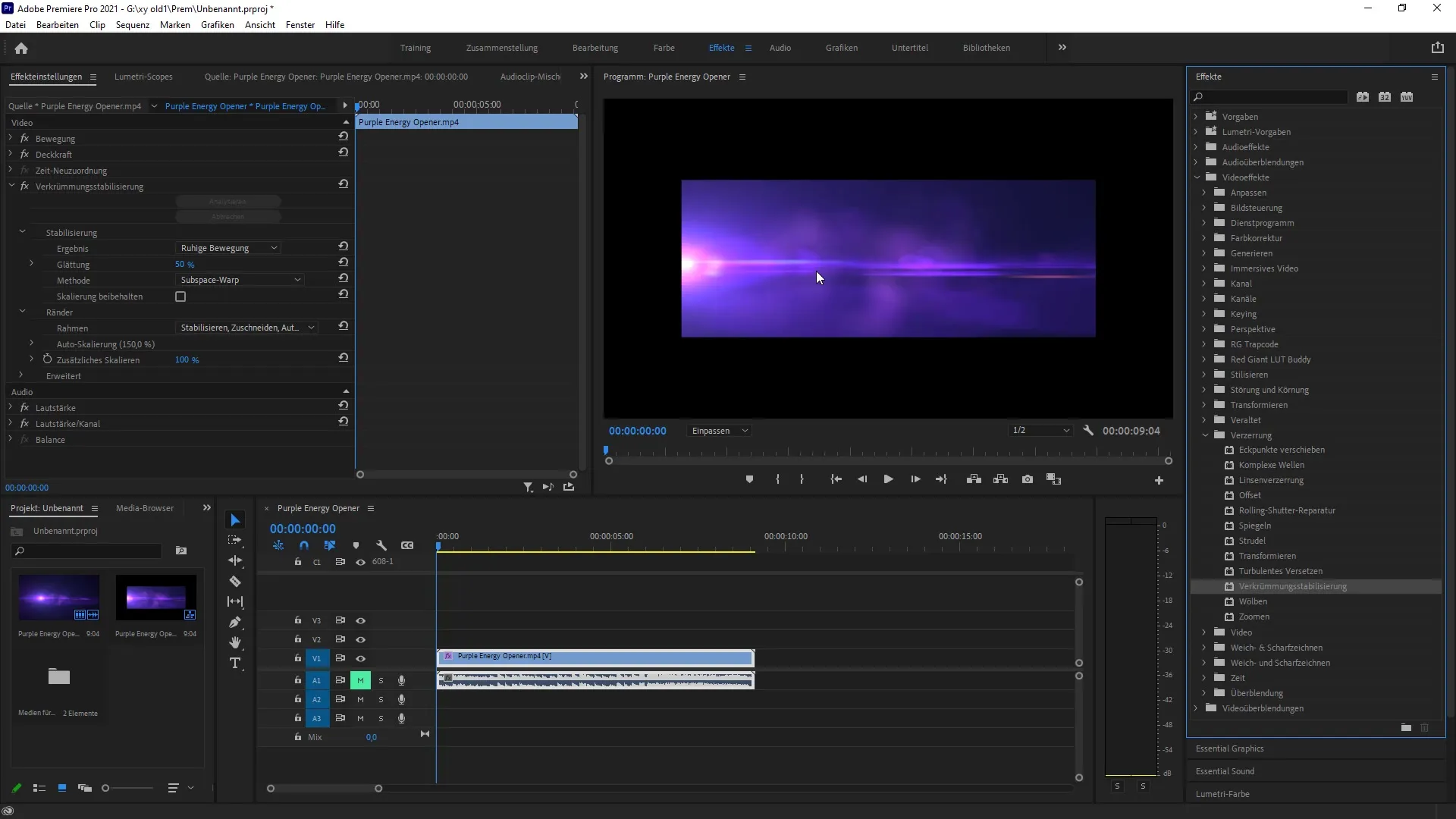Toggle lock on track V1
Viewport: 1456px width, 819px height.
pyautogui.click(x=298, y=657)
